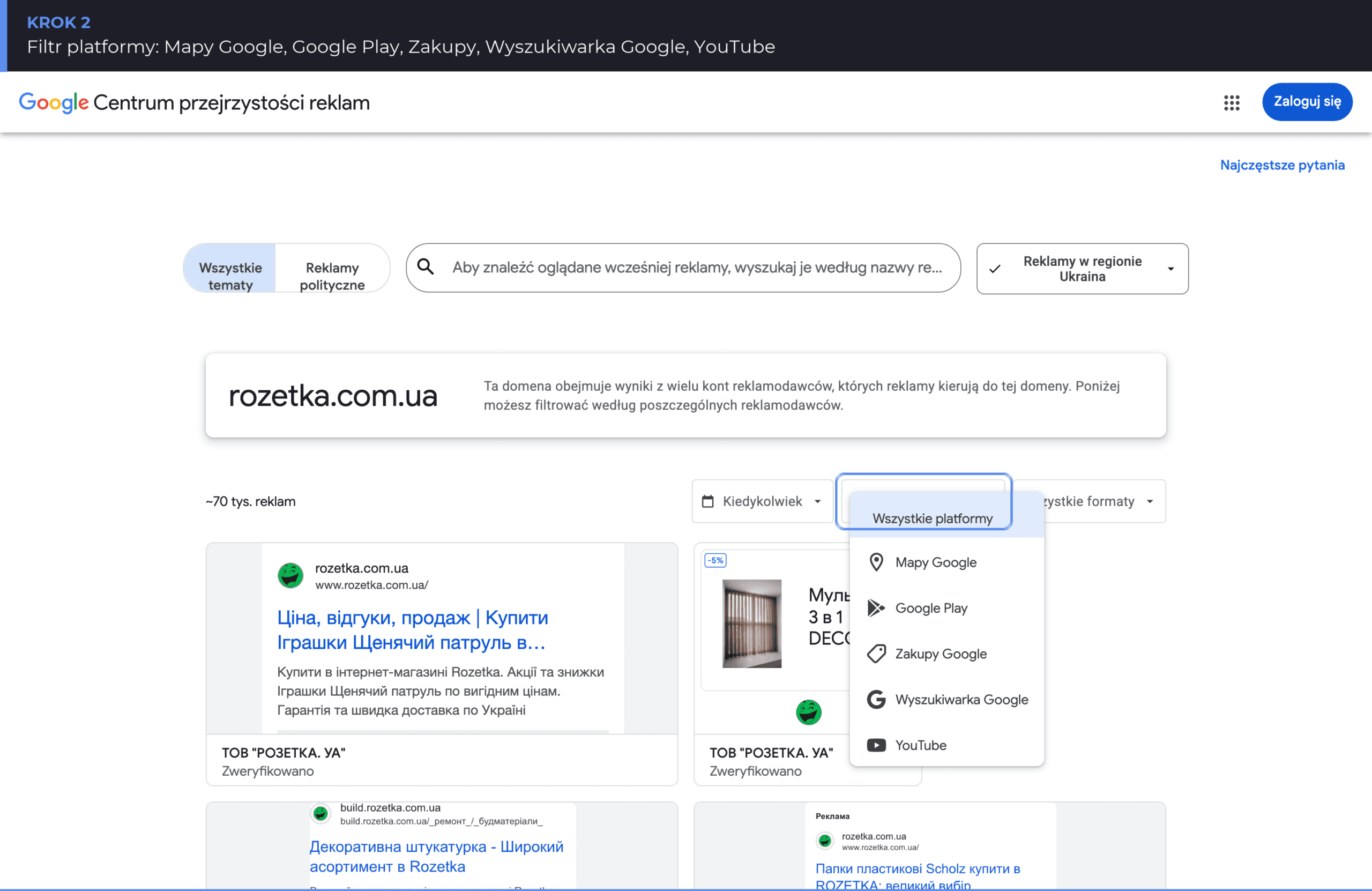1372x891 pixels.
Task: Click Реклама label in Scholz ad
Action: tap(832, 816)
